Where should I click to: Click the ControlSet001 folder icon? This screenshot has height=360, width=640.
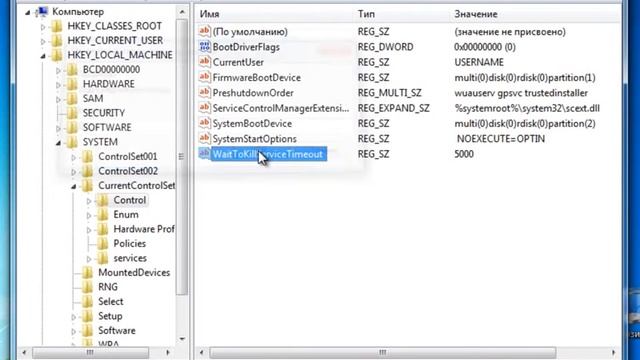click(x=87, y=156)
